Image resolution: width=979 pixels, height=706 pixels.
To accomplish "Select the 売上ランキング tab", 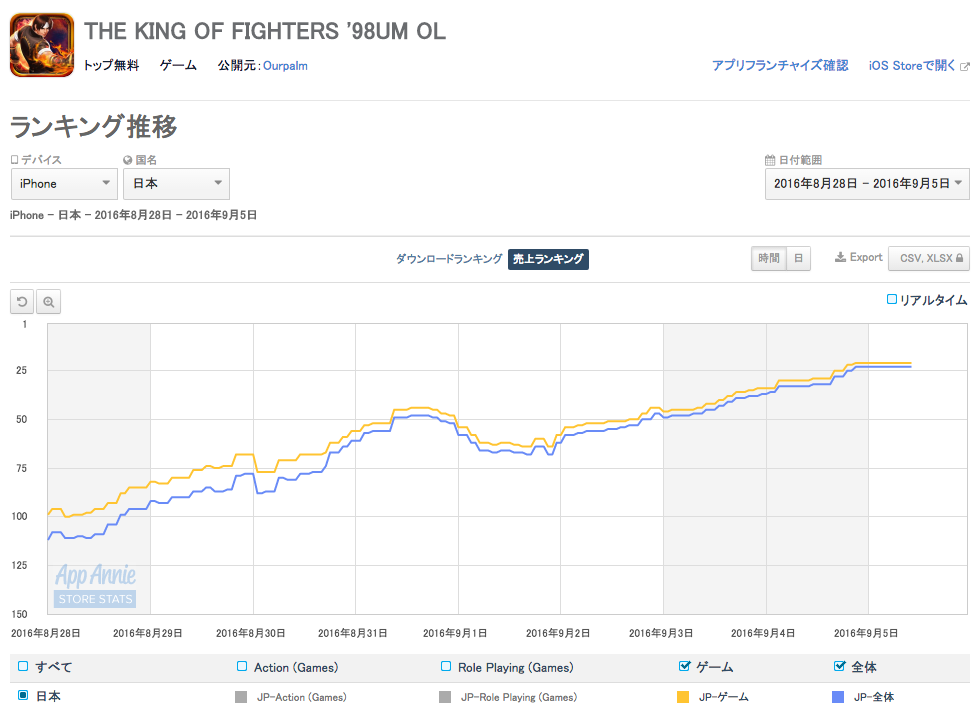I will [548, 259].
